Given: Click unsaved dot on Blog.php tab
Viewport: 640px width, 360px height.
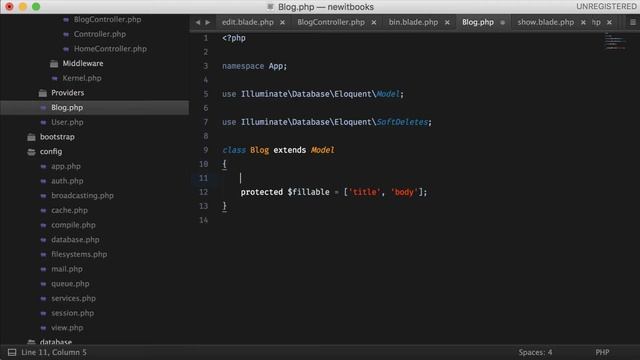Looking at the screenshot, I should click(x=503, y=22).
